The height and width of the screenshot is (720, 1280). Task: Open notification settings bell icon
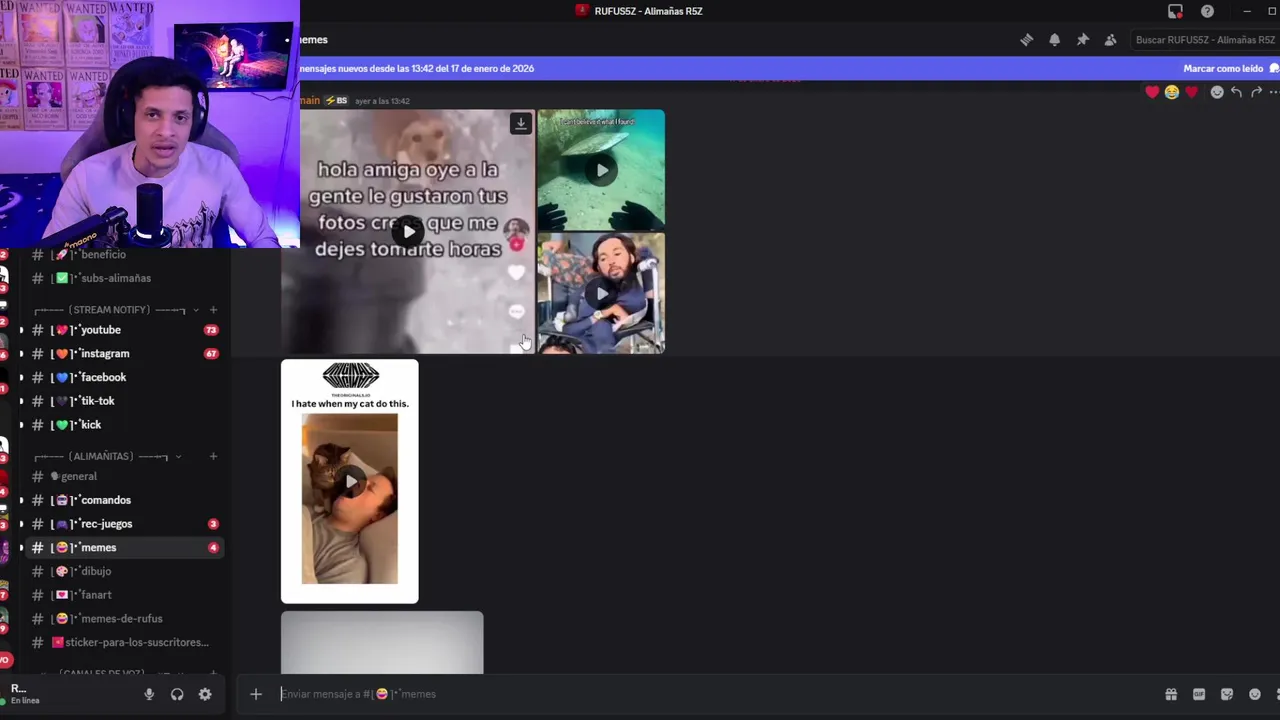1054,40
